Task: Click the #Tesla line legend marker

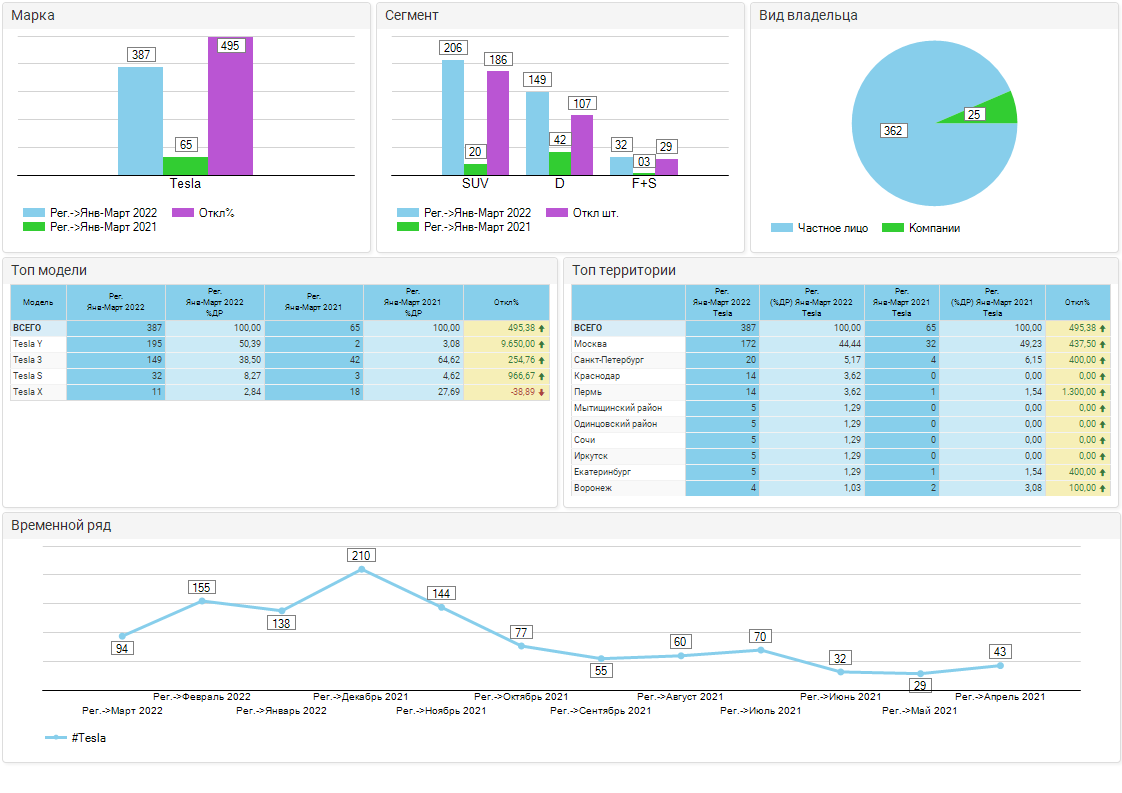Action: pos(56,738)
